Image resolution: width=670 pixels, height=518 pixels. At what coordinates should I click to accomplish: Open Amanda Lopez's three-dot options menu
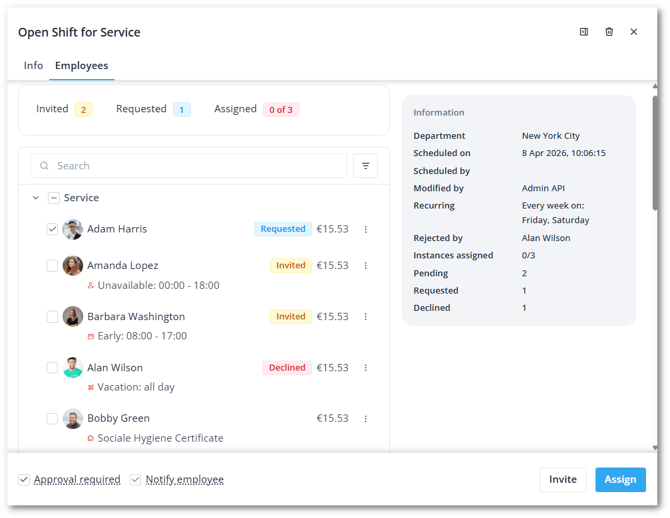366,266
